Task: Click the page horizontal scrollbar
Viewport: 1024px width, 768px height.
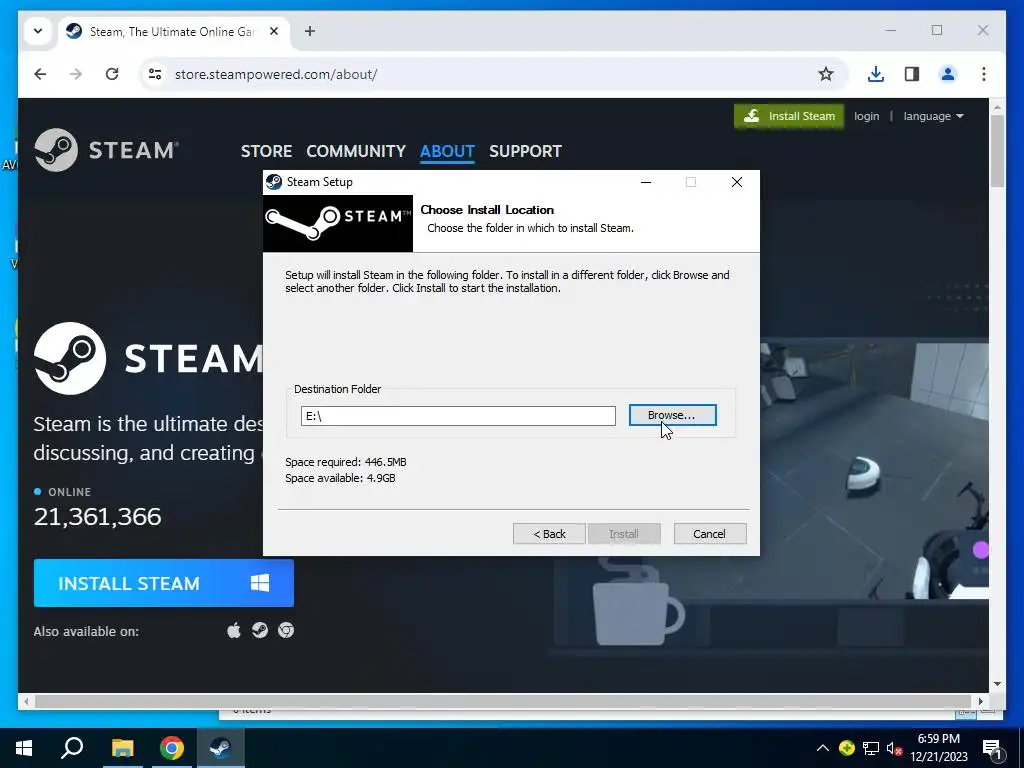Action: tap(503, 701)
